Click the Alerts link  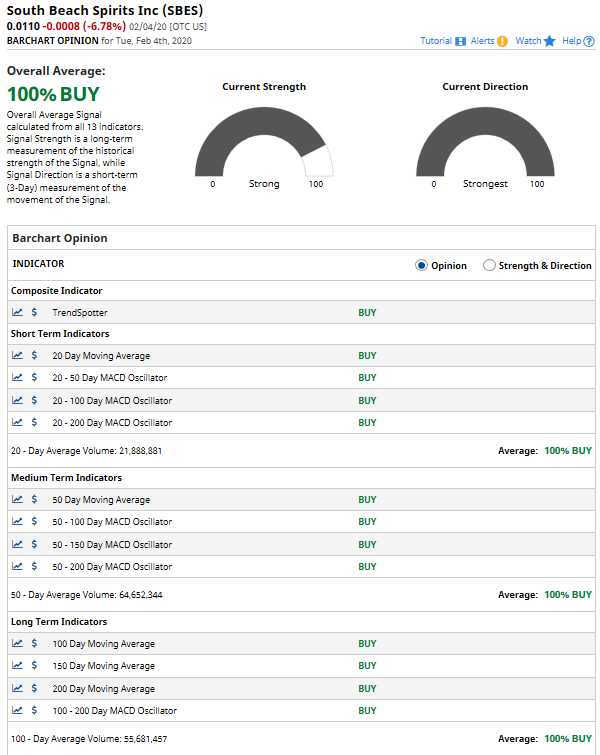click(483, 41)
